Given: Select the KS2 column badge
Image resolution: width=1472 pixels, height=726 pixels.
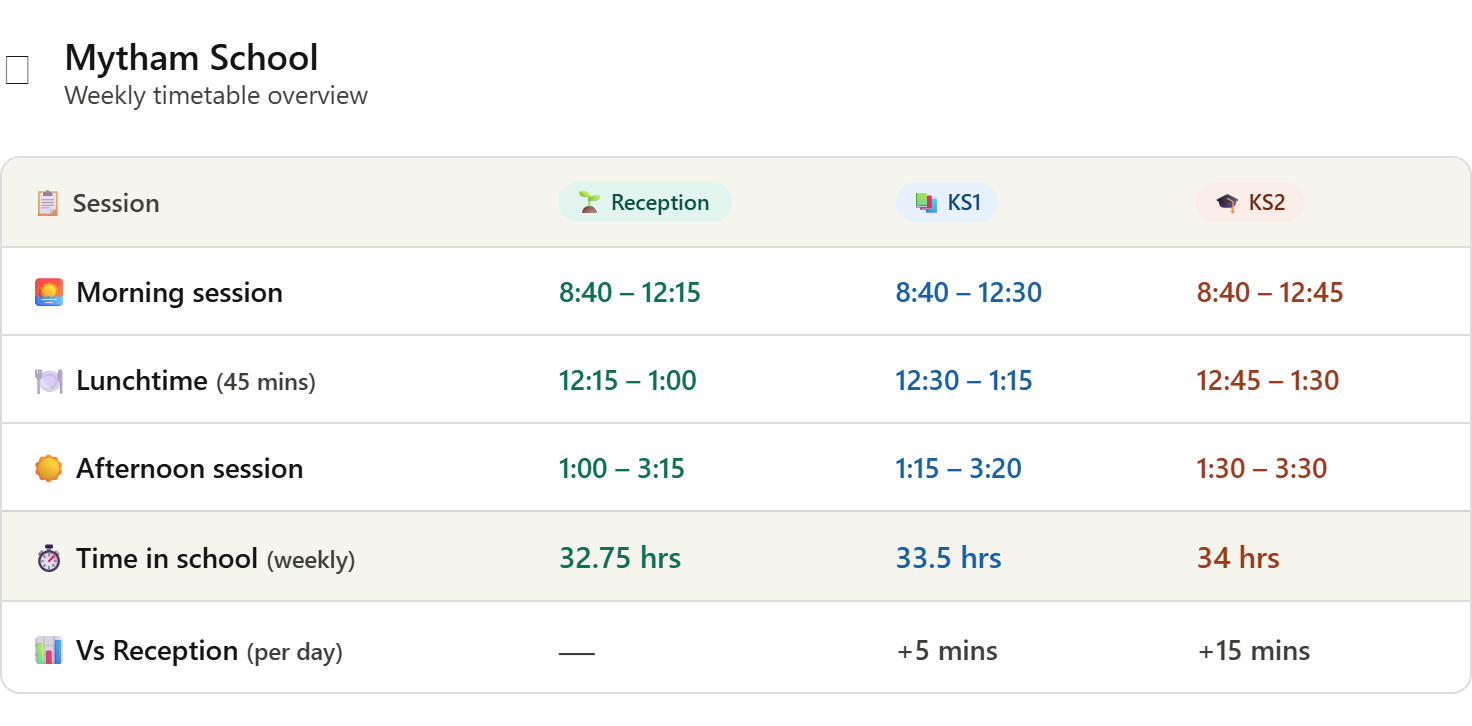Looking at the screenshot, I should pyautogui.click(x=1250, y=202).
